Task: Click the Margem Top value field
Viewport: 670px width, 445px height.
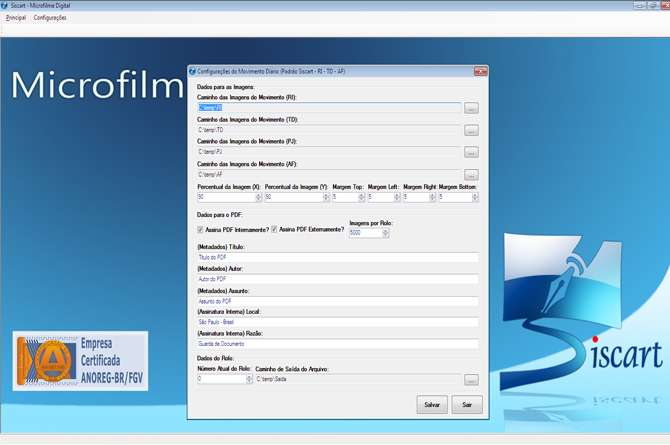Action: (x=345, y=197)
